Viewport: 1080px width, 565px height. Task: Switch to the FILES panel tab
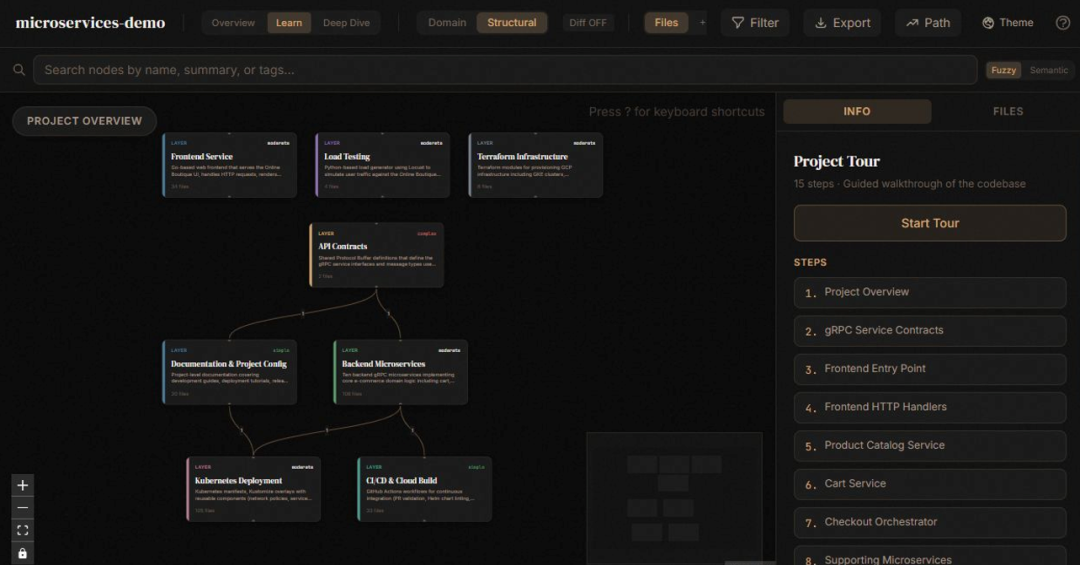1008,111
